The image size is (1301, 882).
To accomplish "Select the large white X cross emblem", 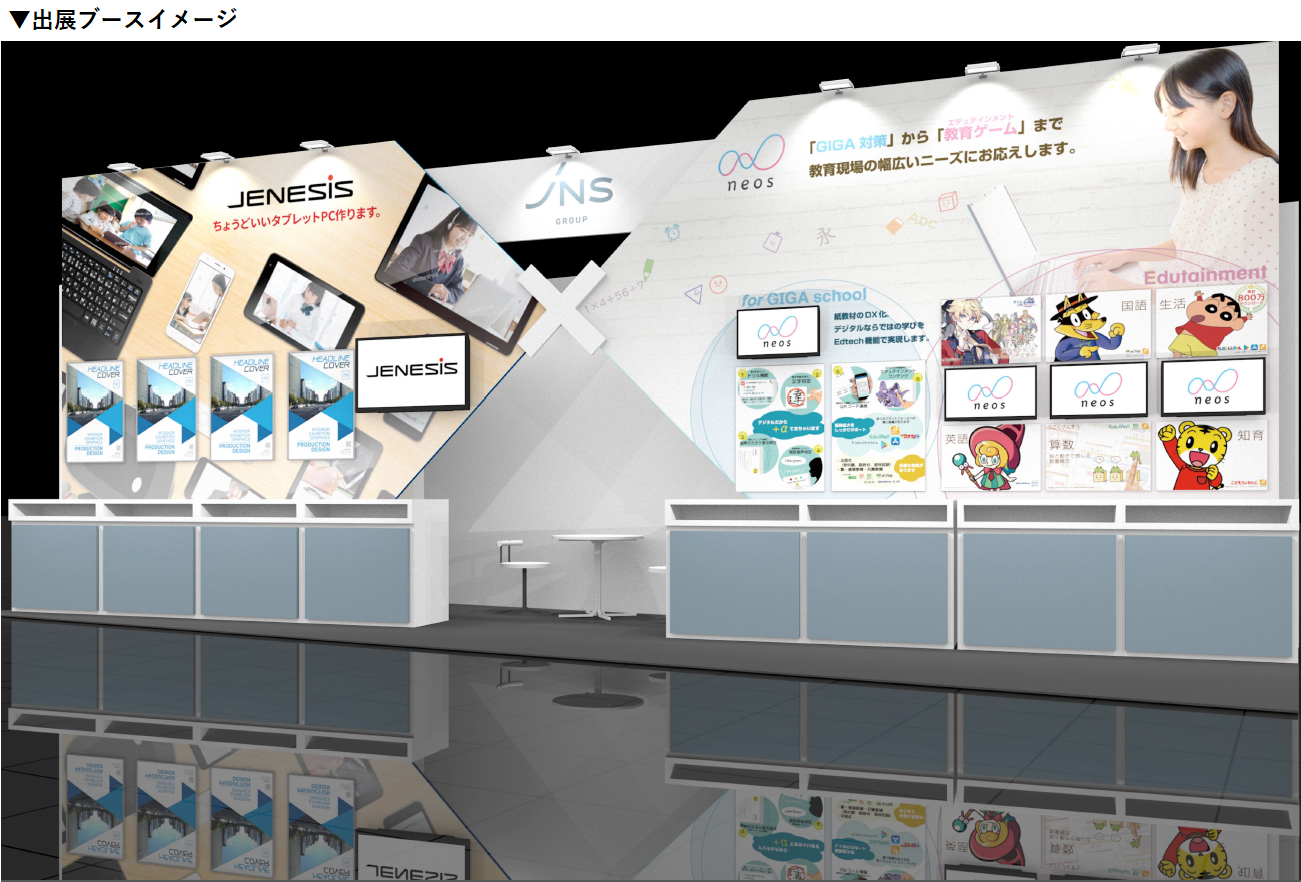I will 562,308.
